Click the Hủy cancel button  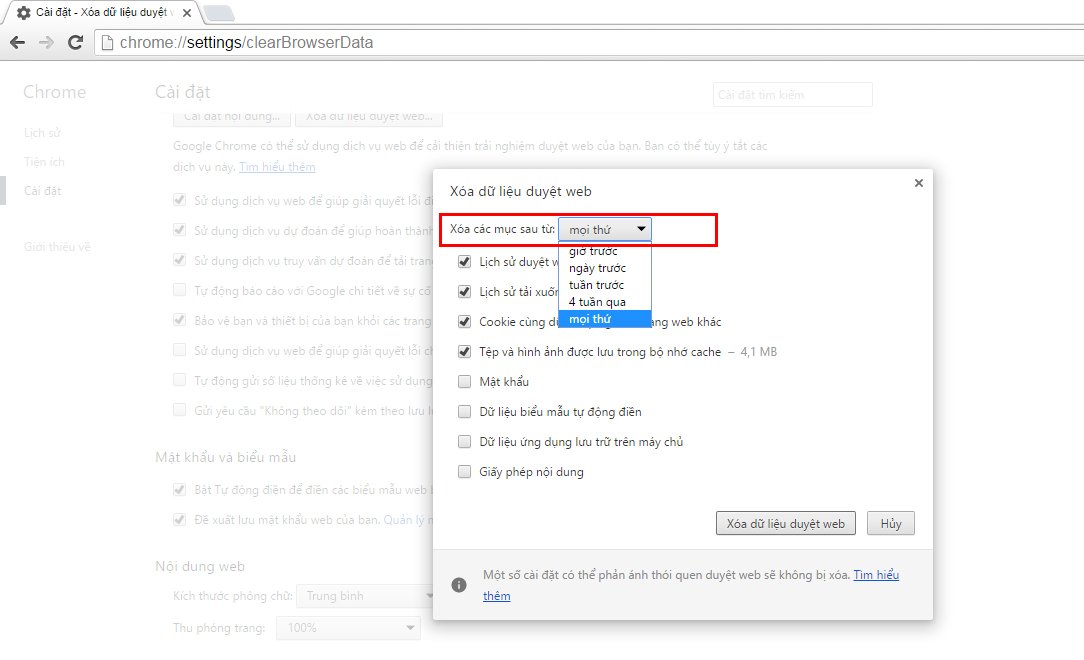[x=890, y=524]
